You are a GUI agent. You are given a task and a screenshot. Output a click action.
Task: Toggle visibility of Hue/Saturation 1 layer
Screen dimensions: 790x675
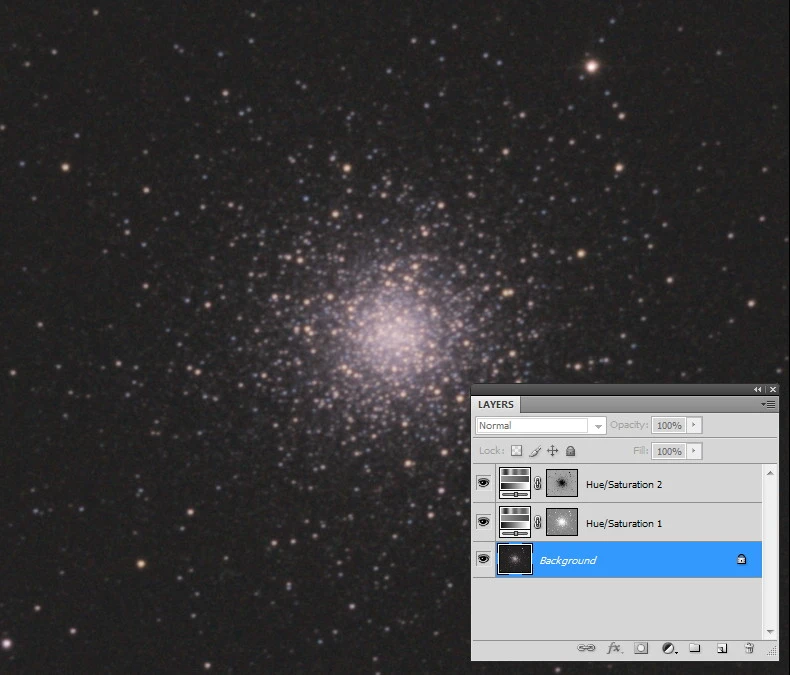[483, 522]
